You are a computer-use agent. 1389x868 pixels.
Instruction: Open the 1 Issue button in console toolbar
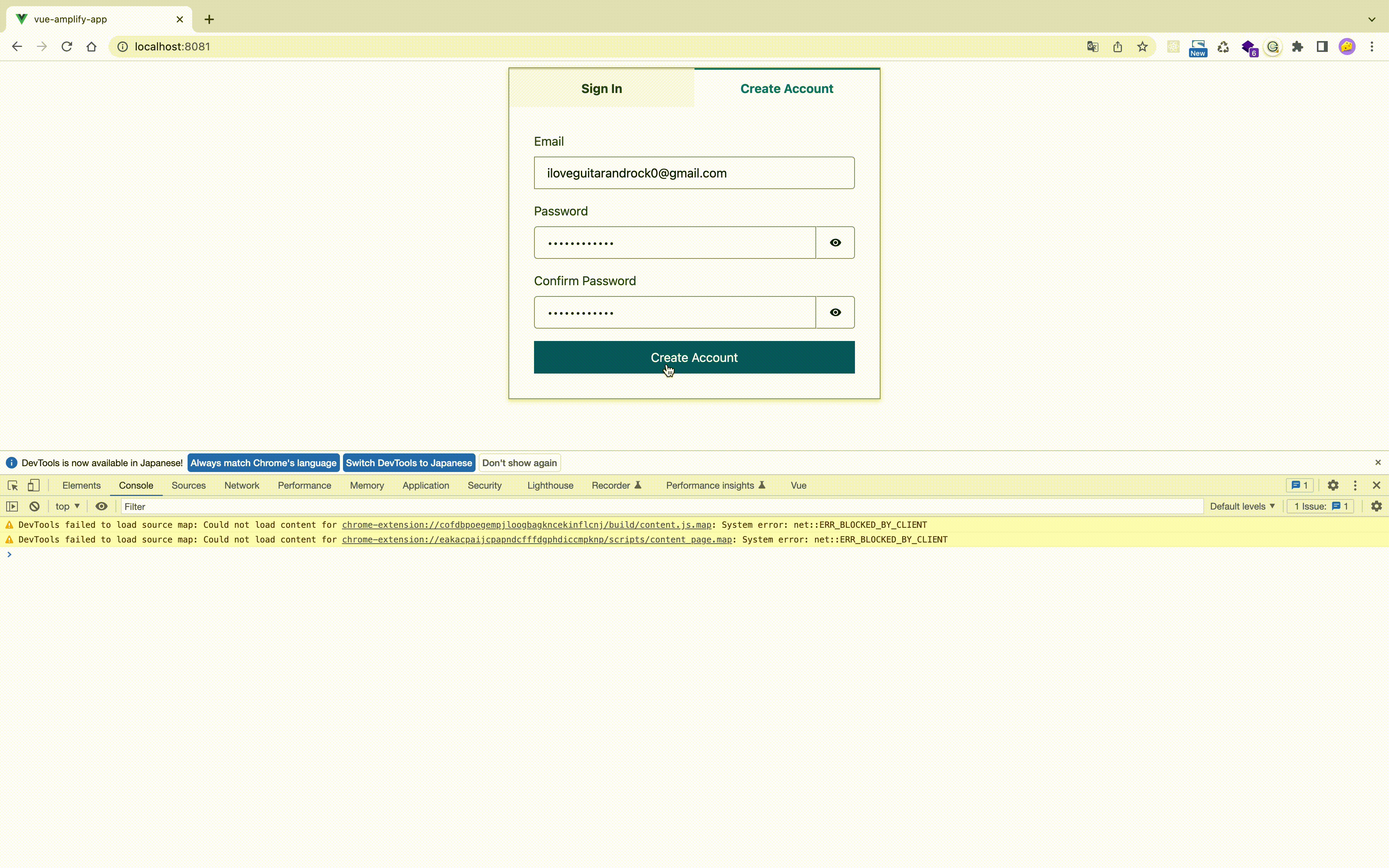point(1320,506)
